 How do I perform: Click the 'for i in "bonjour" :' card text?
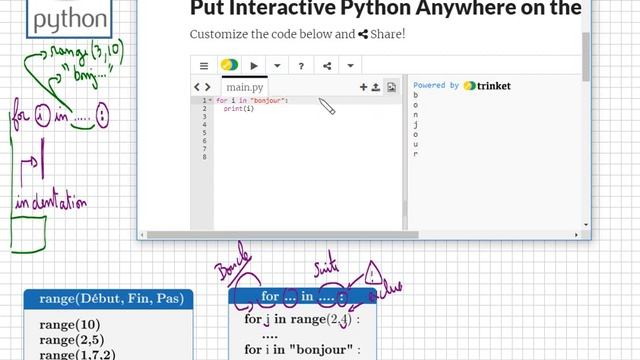tap(302, 350)
